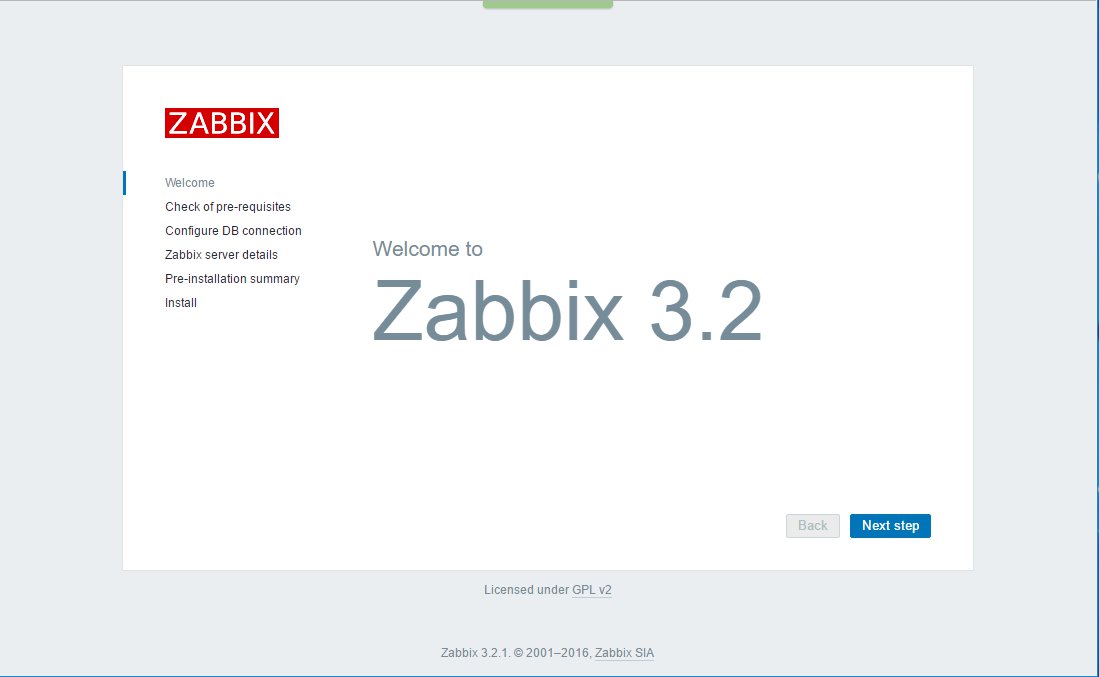
Task: Go to Configure DB connection step
Action: pos(233,231)
